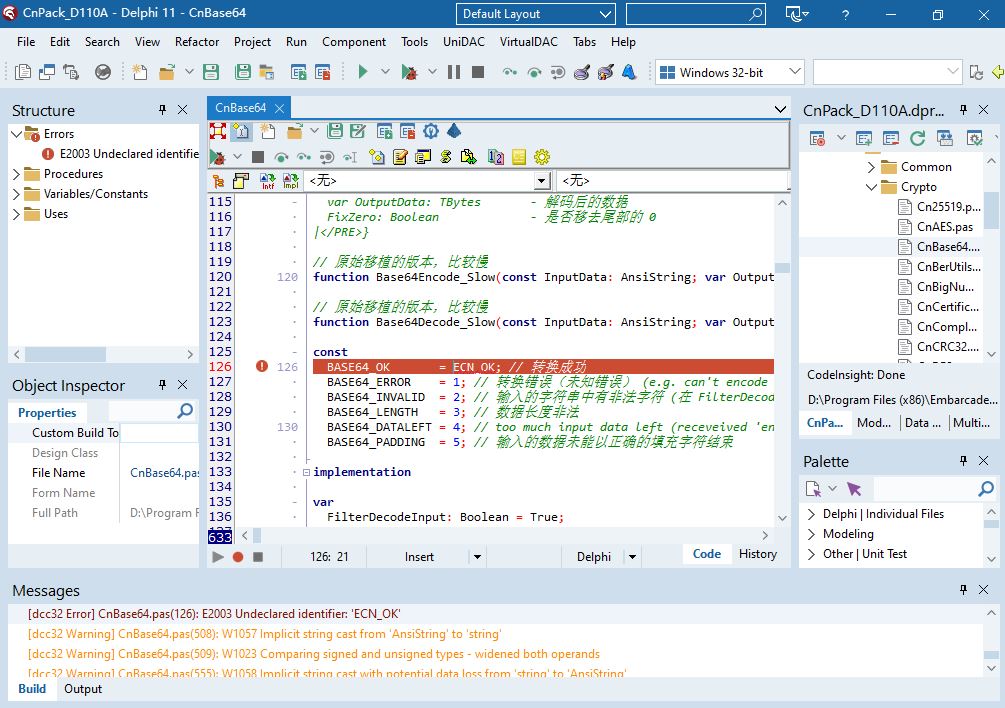Click the Save All icon in main toolbar
This screenshot has width=1005, height=708.
click(x=242, y=72)
